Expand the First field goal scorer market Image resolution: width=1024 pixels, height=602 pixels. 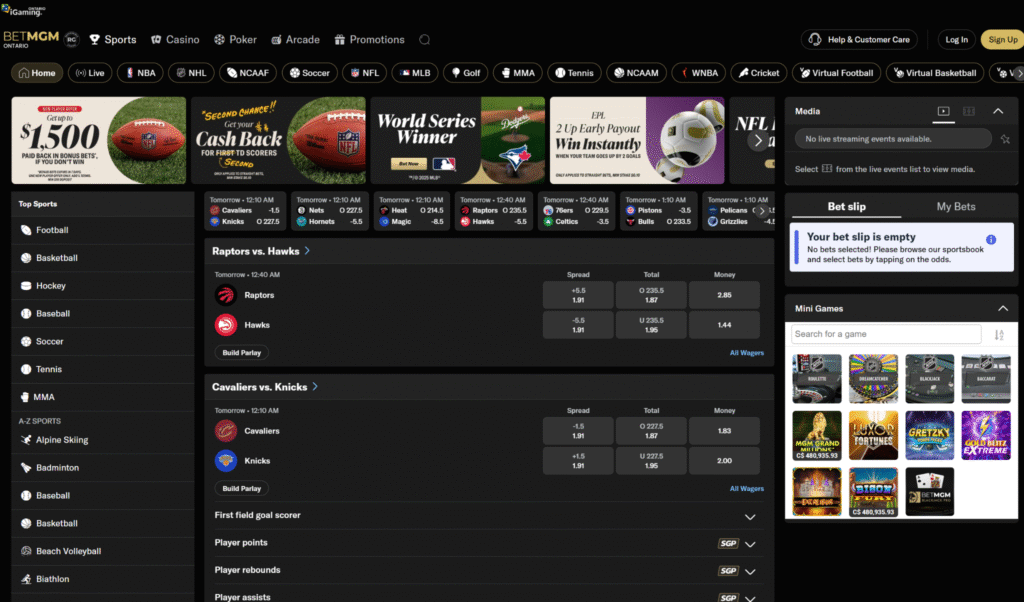point(749,516)
